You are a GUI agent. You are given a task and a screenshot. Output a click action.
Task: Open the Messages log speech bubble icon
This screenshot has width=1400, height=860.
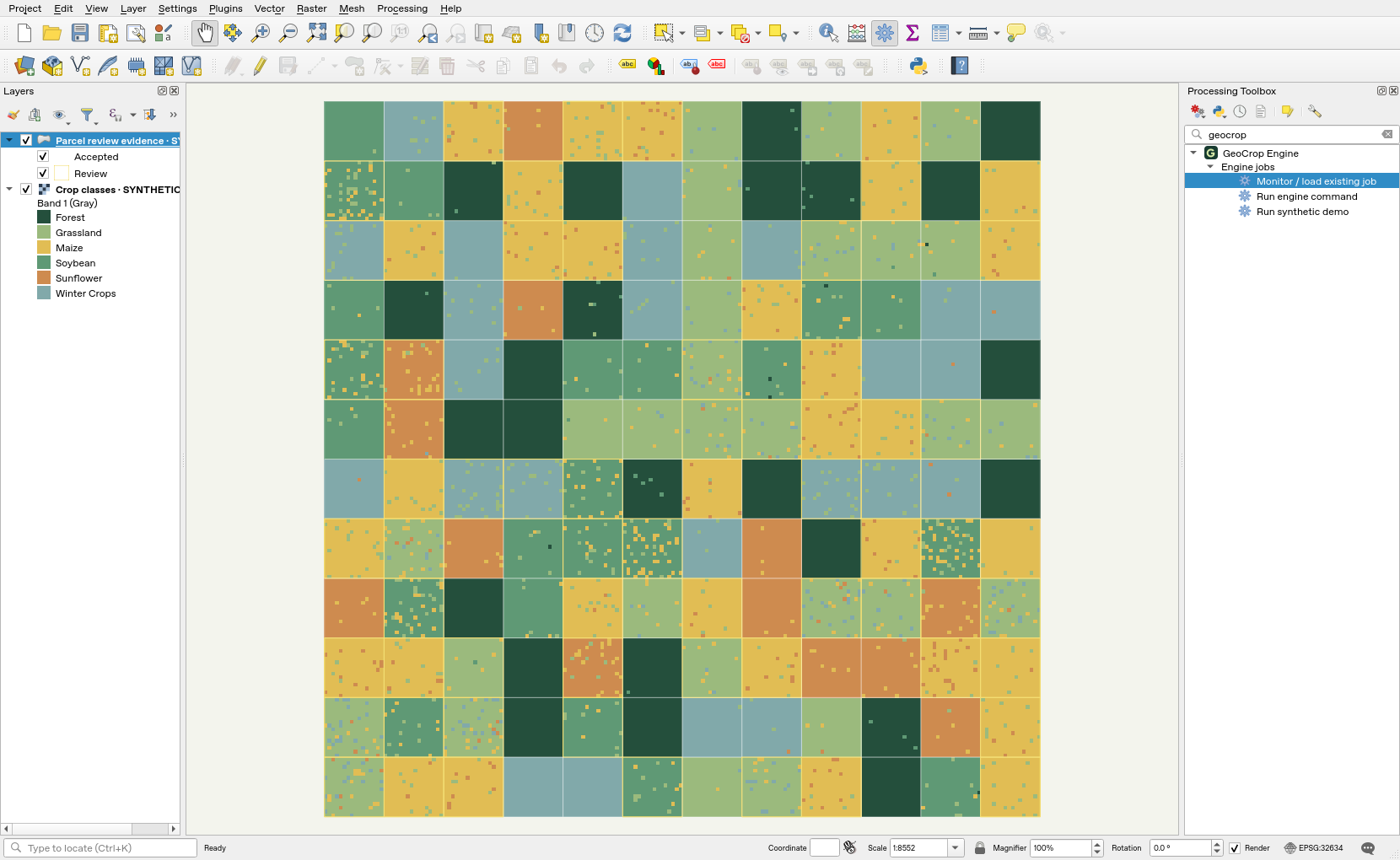pyautogui.click(x=1368, y=848)
